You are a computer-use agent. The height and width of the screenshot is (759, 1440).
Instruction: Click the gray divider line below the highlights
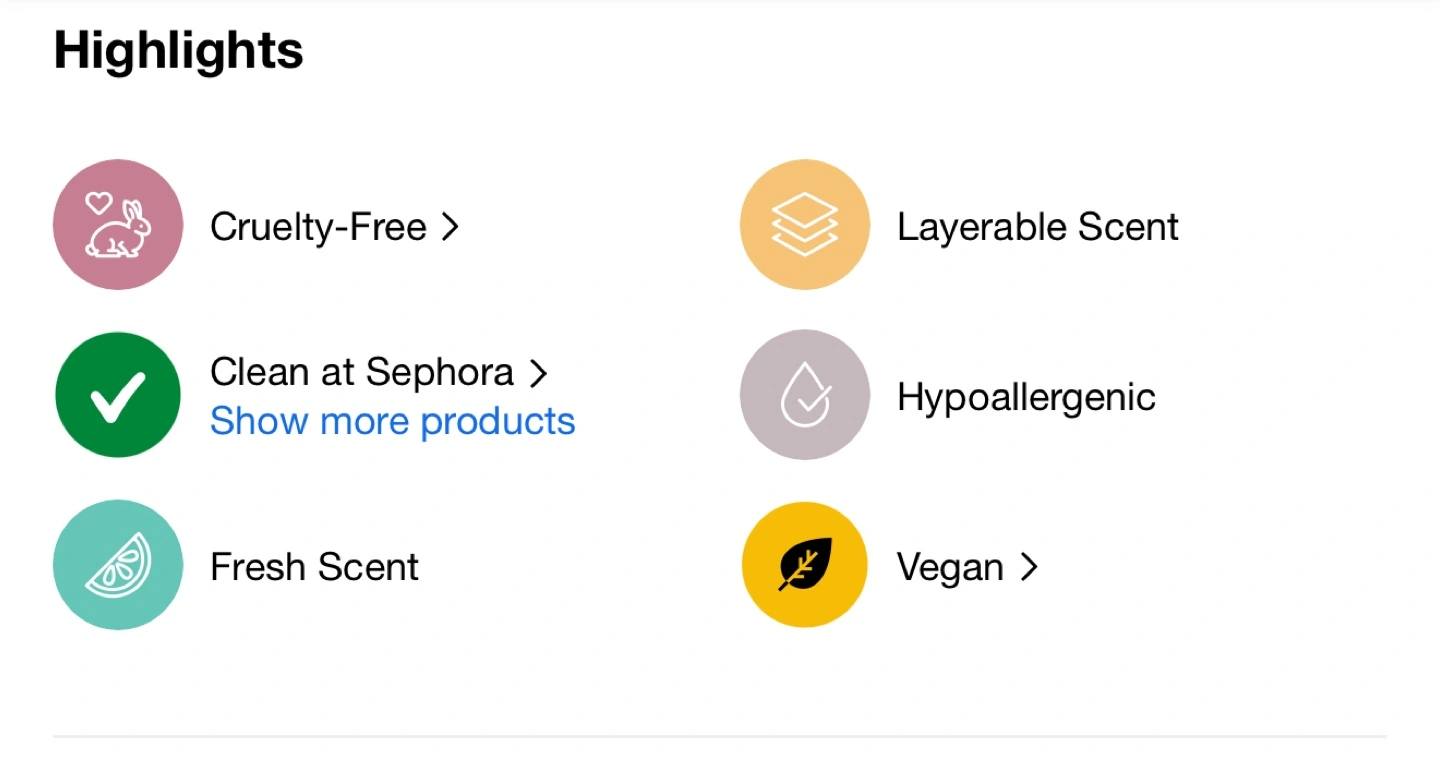[720, 737]
